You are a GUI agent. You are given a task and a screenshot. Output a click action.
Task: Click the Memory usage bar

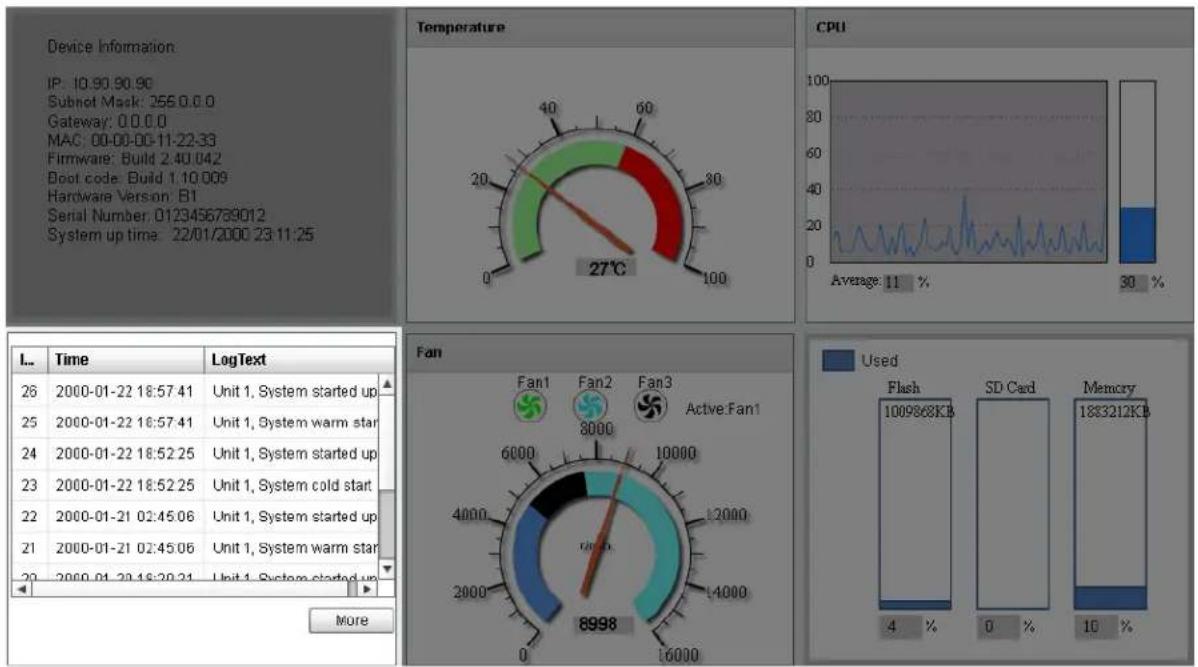[1110, 503]
